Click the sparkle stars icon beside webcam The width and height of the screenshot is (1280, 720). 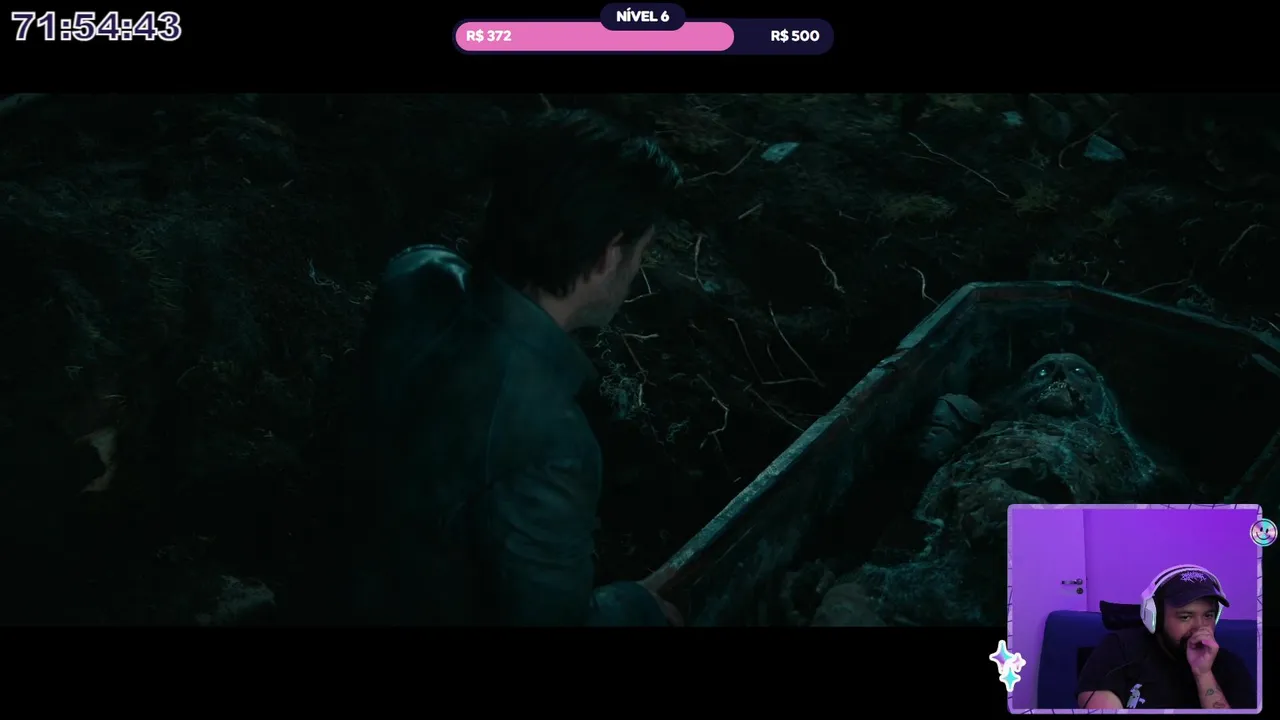[x=1007, y=666]
